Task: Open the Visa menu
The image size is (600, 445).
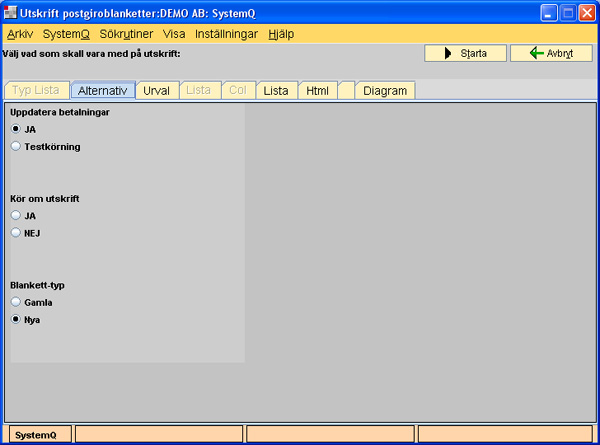Action: tap(174, 33)
